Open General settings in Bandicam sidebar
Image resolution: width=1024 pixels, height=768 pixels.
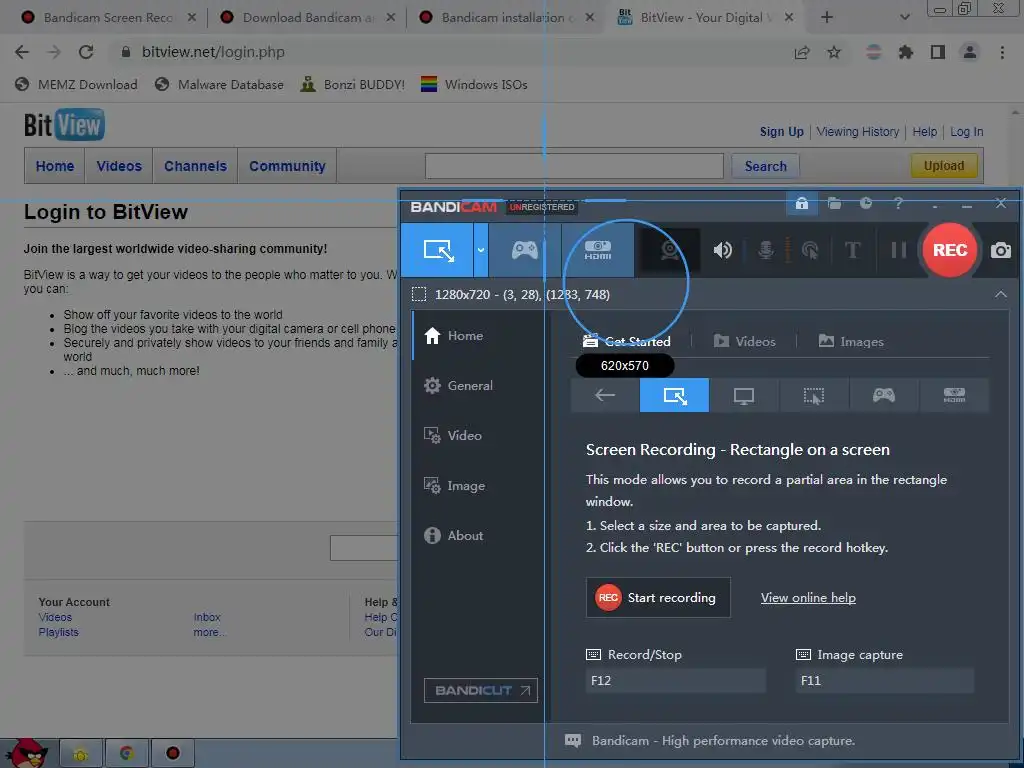[x=458, y=385]
